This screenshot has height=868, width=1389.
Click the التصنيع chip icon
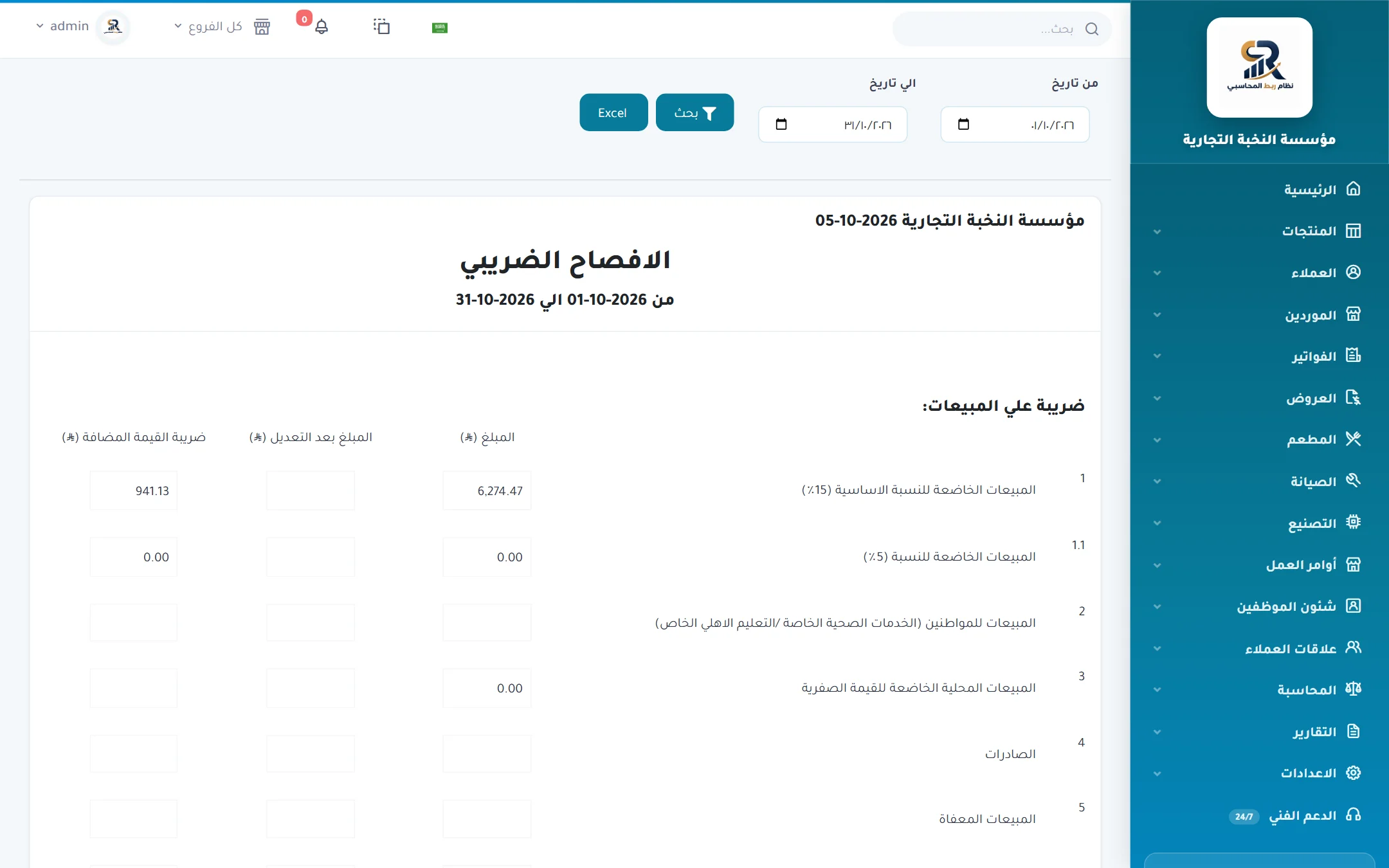click(1354, 522)
